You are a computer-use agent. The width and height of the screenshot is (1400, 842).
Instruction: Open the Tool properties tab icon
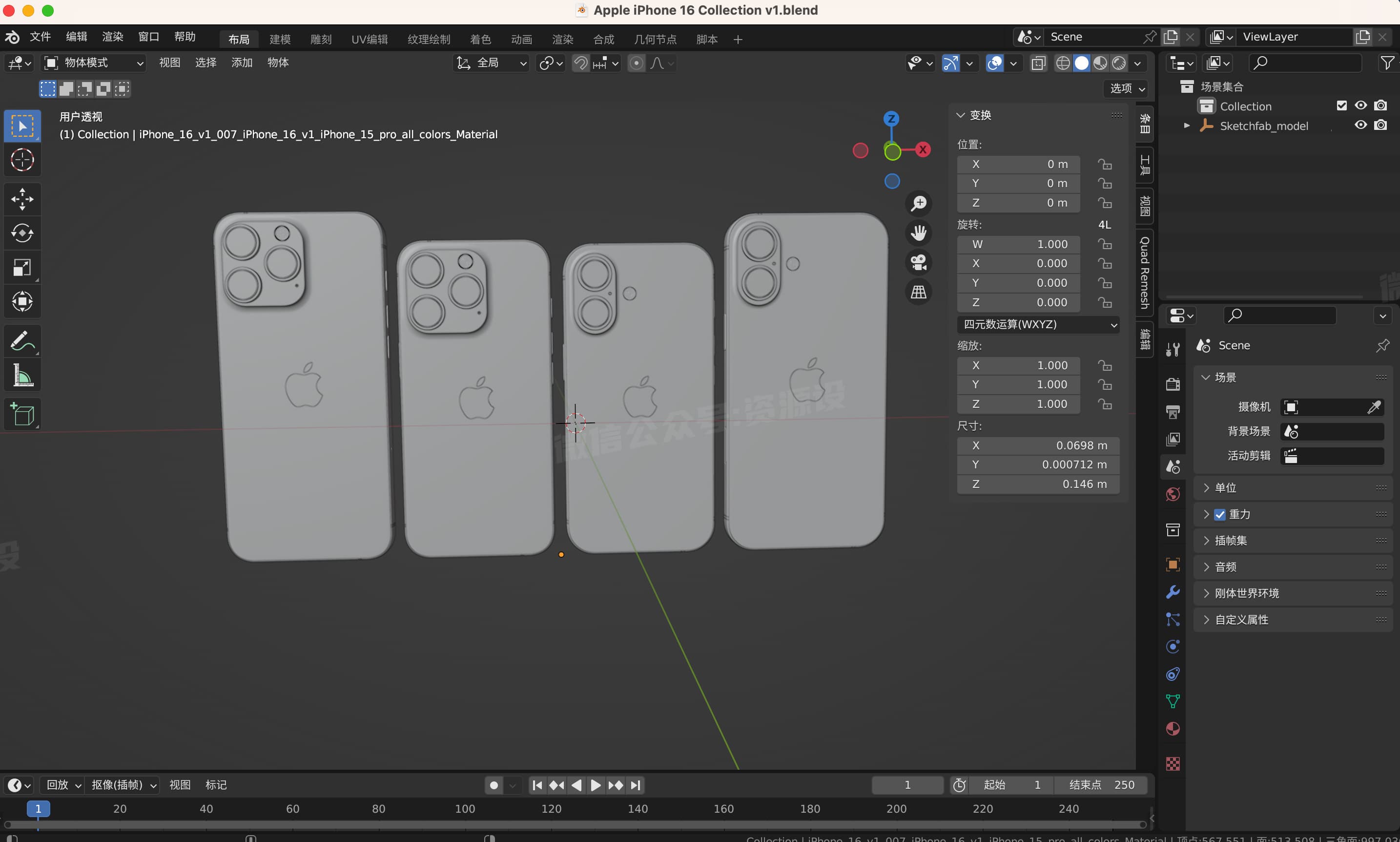pos(1173,350)
